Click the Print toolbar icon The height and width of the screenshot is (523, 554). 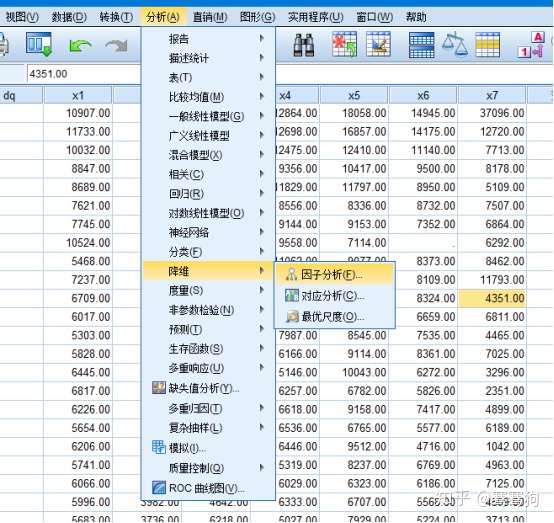click(4, 45)
